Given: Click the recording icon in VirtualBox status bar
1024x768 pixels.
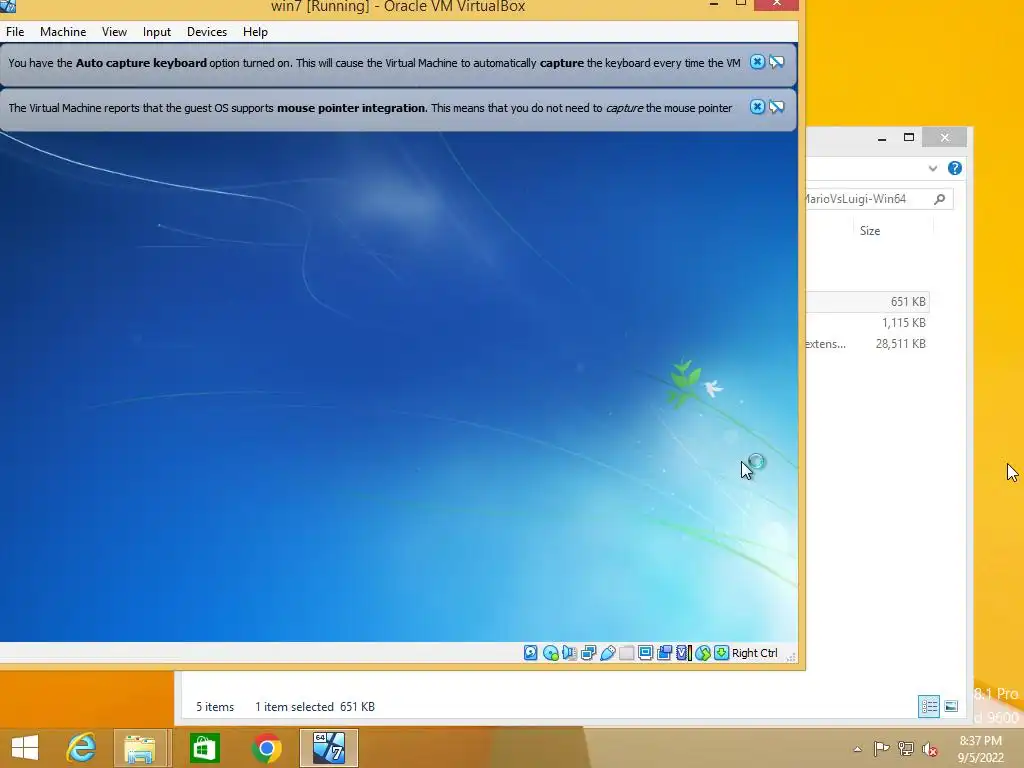Looking at the screenshot, I should [664, 652].
